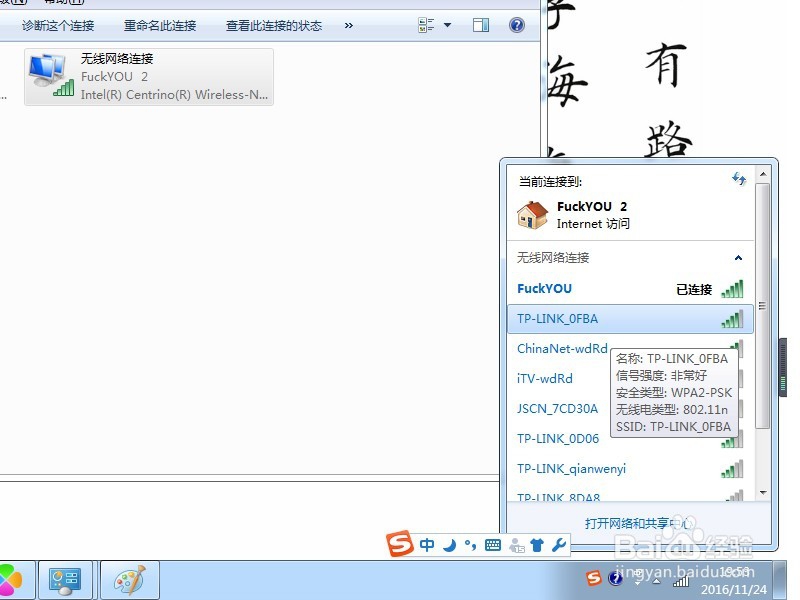The image size is (800, 600).
Task: Click the TP-LINK_qianwenyi signal bars icon
Action: pyautogui.click(x=732, y=469)
